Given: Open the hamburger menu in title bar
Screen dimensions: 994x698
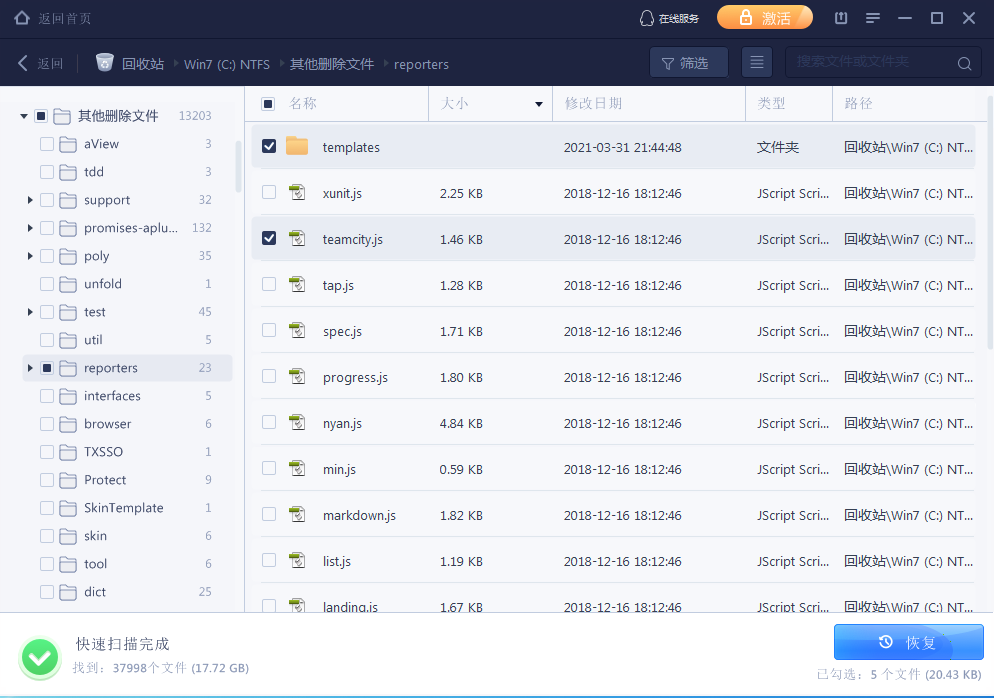Looking at the screenshot, I should click(x=873, y=17).
